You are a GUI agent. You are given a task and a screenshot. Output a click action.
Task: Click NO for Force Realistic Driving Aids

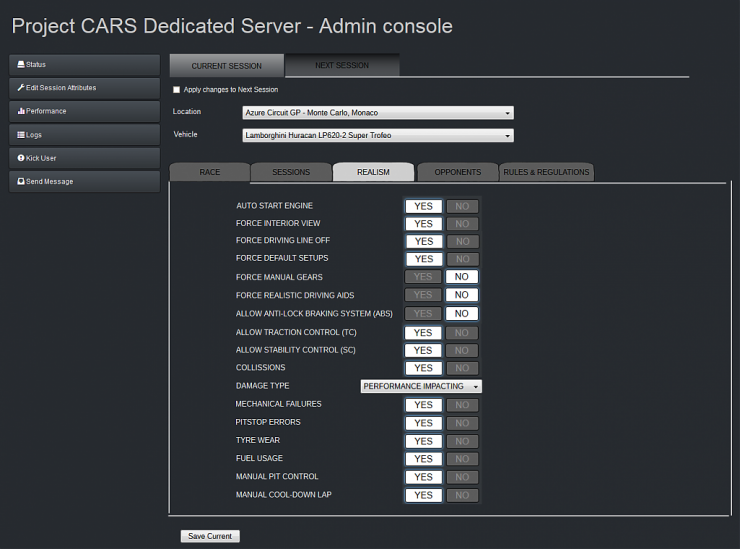462,295
